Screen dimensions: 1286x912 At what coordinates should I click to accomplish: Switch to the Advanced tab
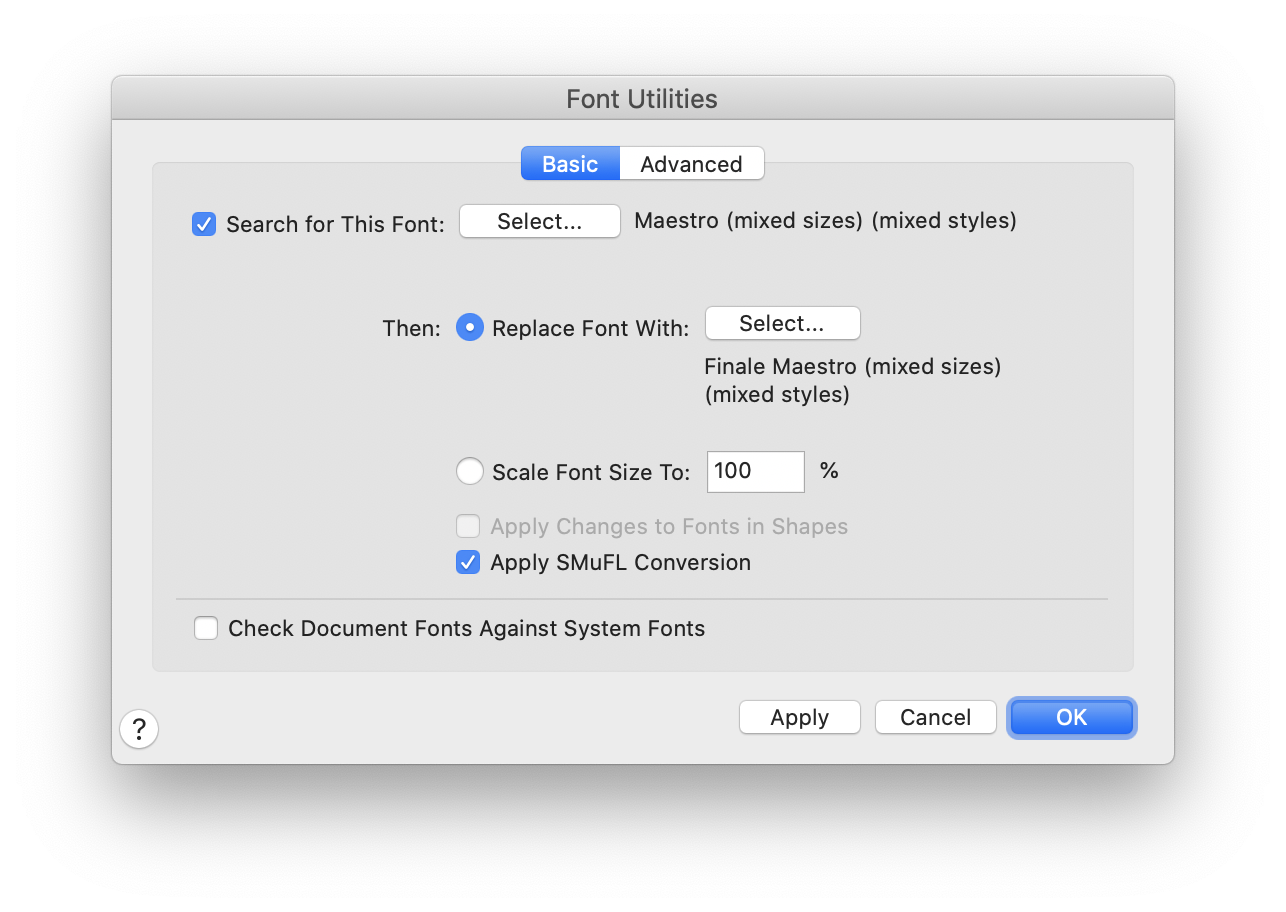(x=691, y=163)
